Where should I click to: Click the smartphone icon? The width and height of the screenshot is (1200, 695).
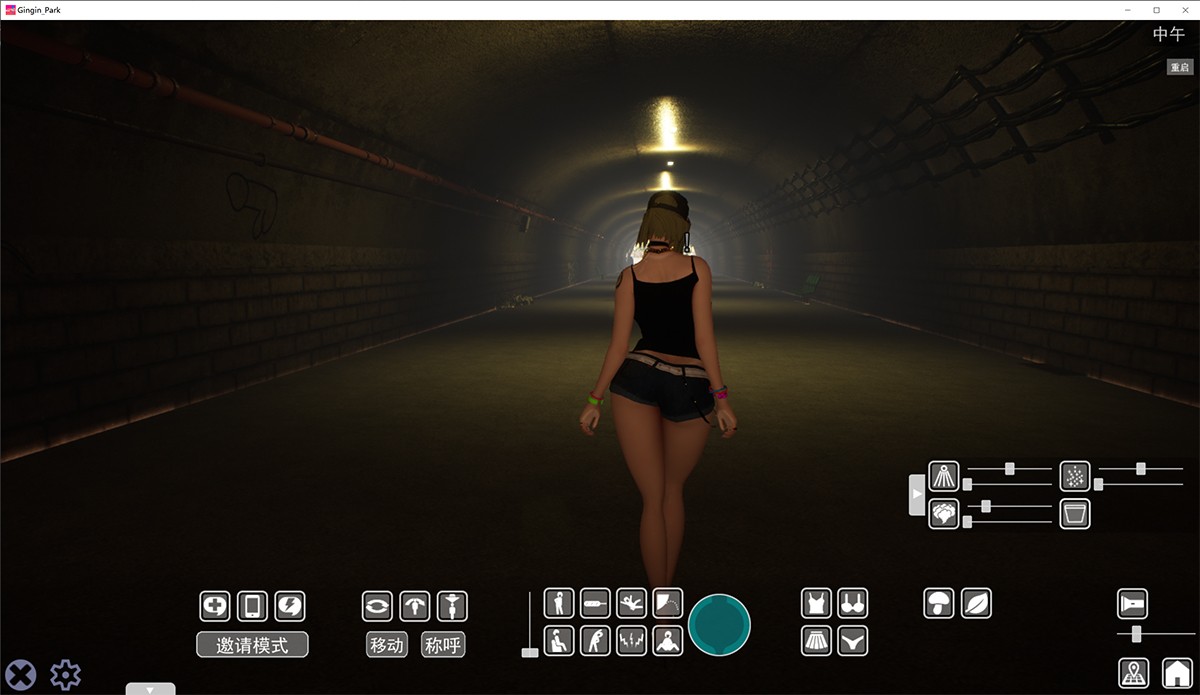[252, 606]
